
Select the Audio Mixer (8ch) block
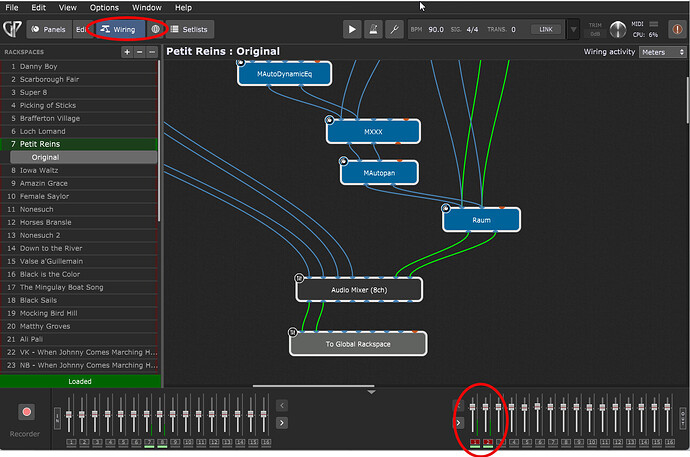(359, 289)
